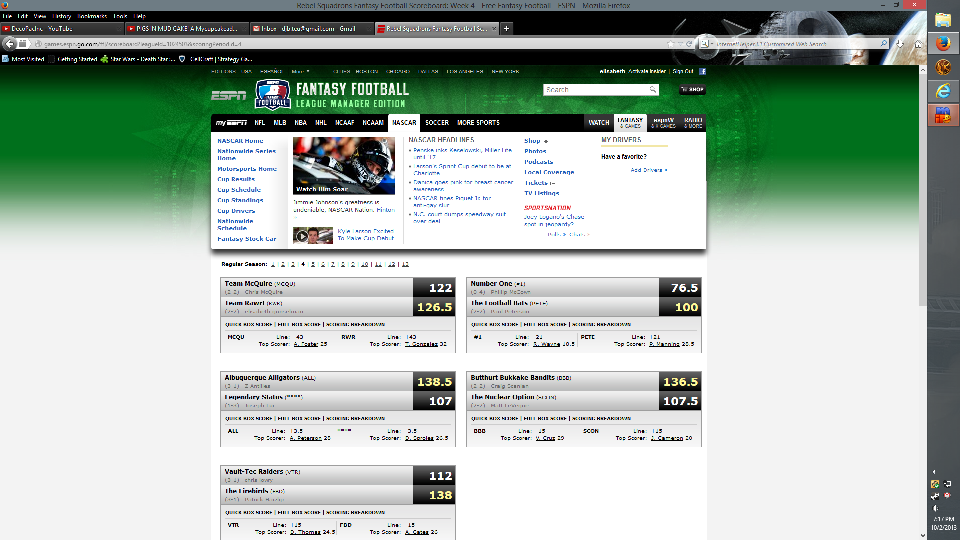Open the Bookmarks menu in Firefox
The height and width of the screenshot is (546, 964).
[x=93, y=17]
